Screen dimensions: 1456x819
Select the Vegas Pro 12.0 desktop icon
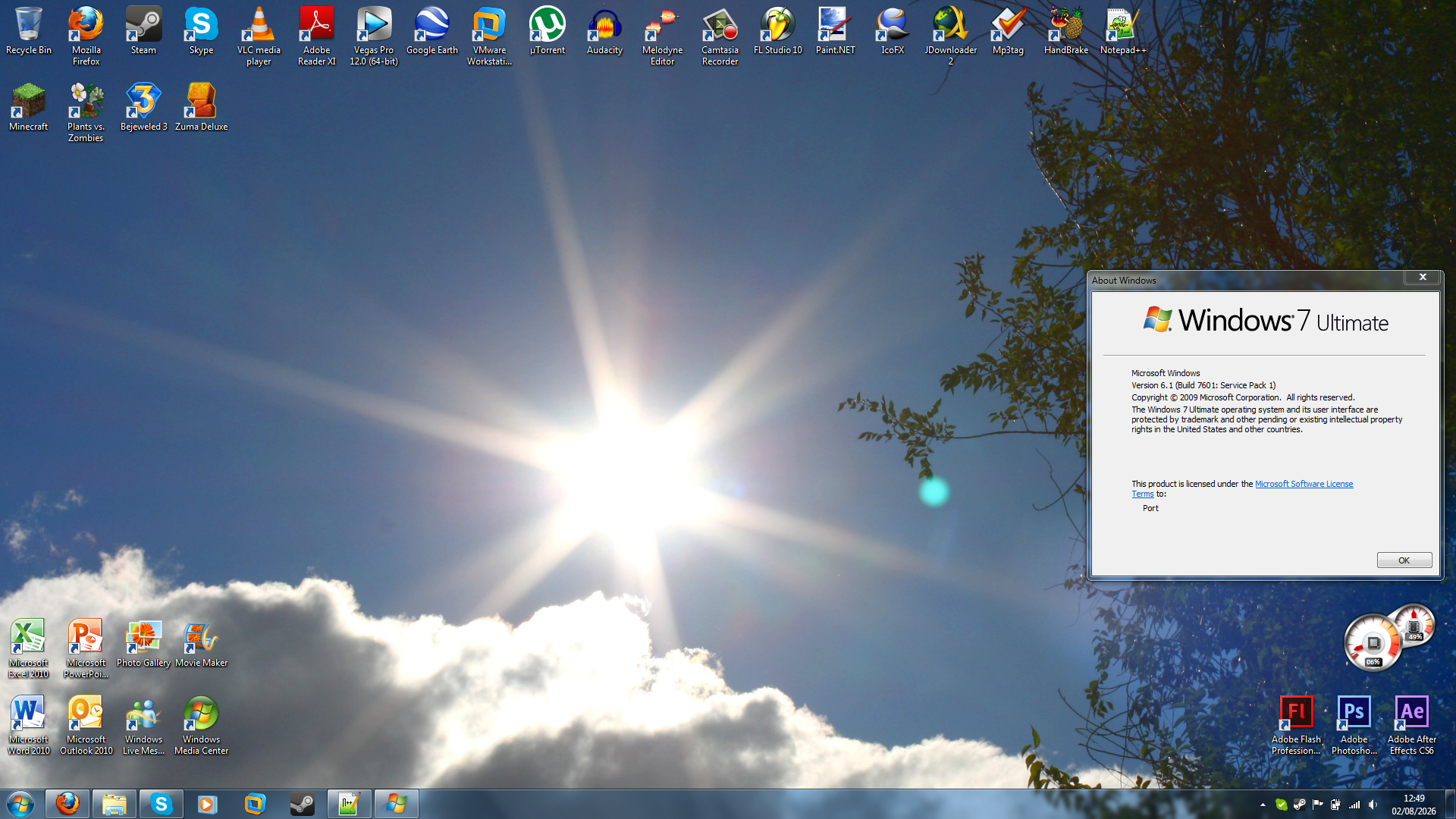coord(374,36)
